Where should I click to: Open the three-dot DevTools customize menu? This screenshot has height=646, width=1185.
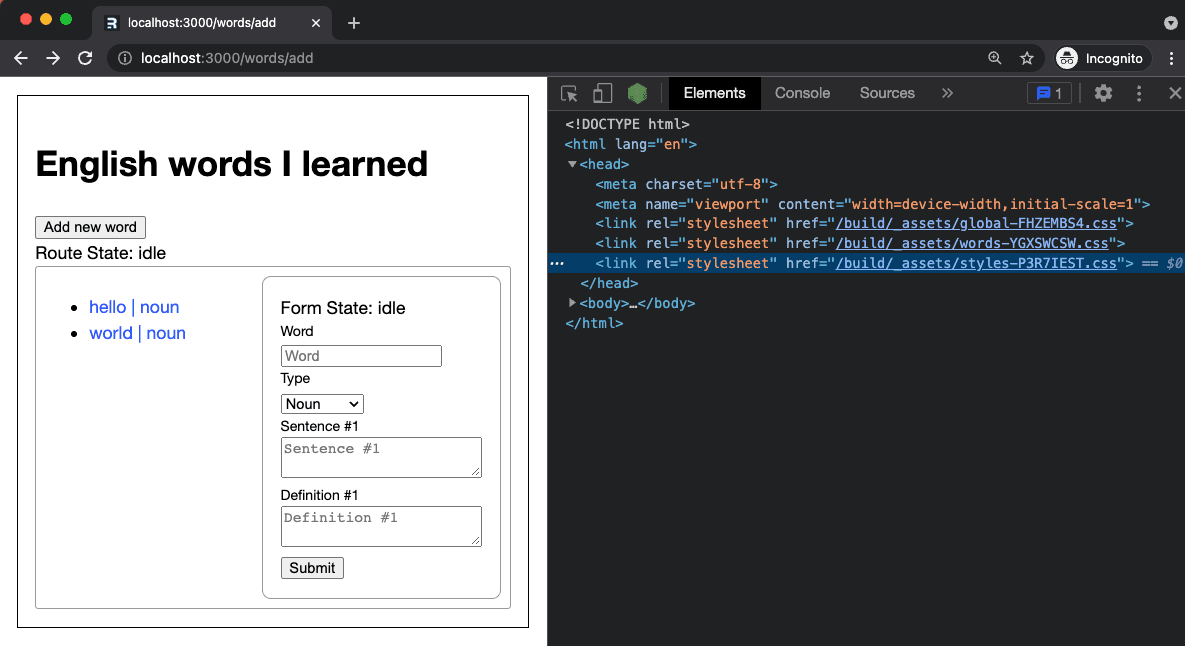tap(1138, 92)
